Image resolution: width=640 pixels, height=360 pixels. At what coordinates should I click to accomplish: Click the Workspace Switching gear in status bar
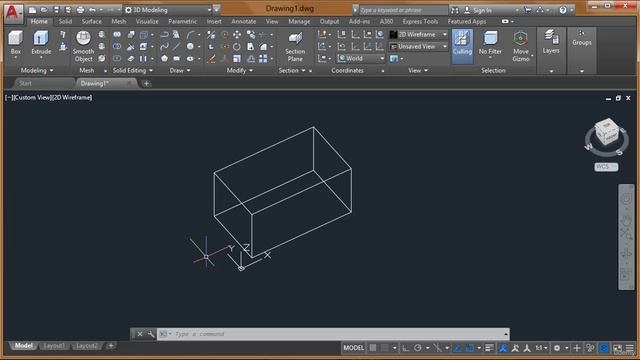coord(557,348)
